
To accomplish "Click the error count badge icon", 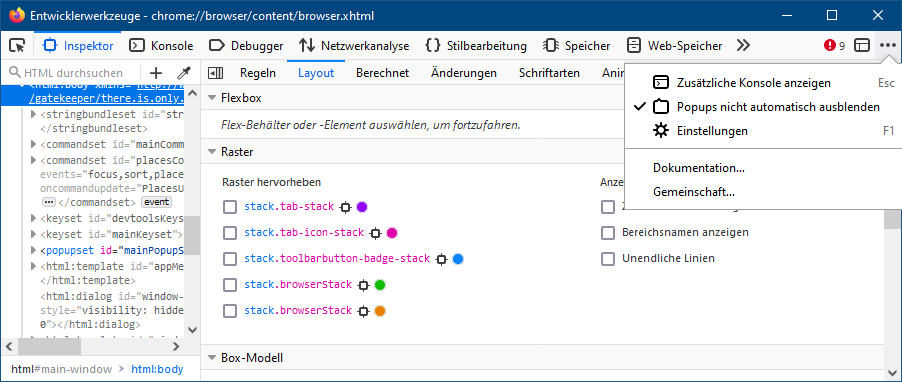I will coord(834,45).
